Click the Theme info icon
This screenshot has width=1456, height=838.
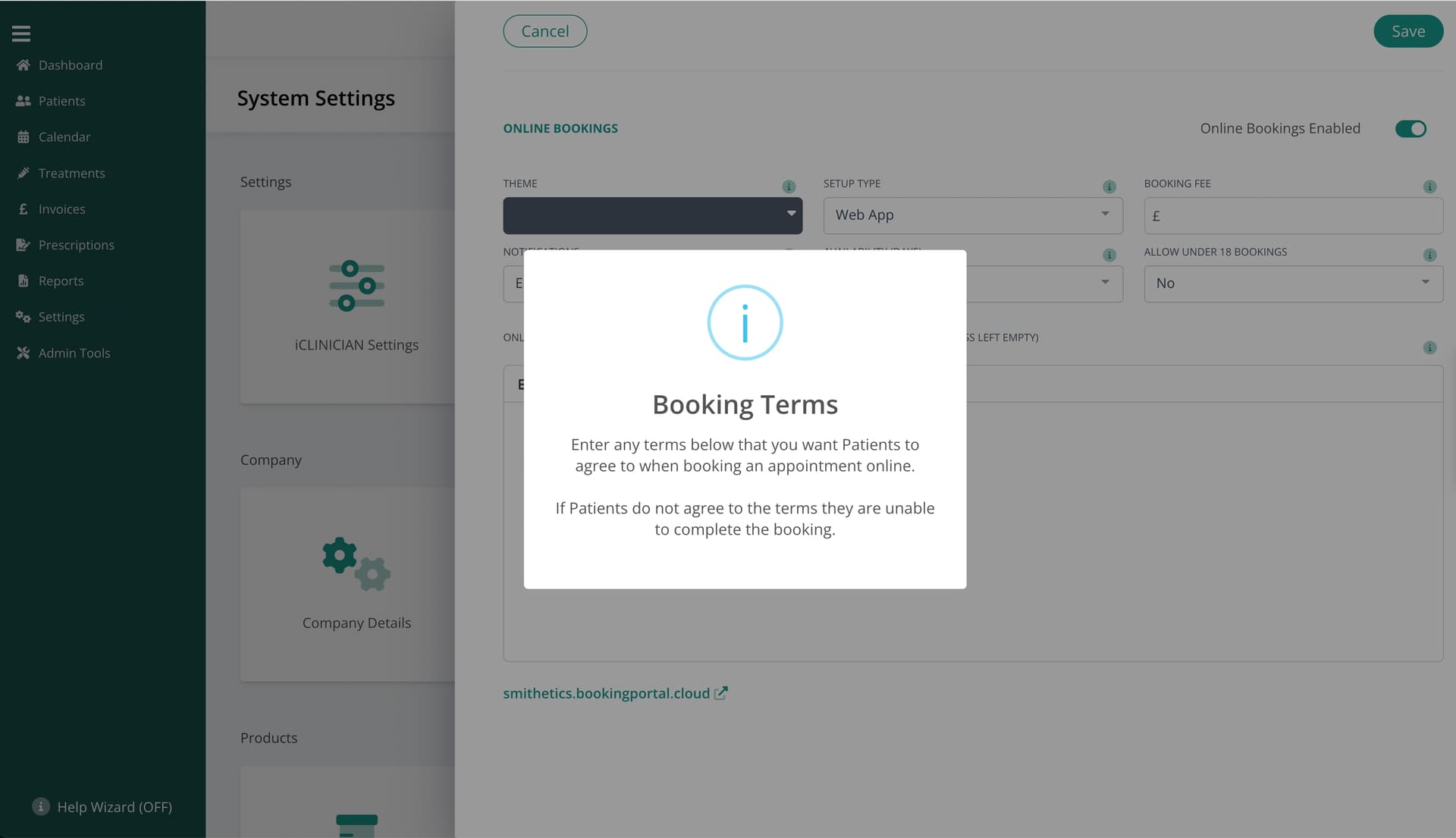point(789,187)
